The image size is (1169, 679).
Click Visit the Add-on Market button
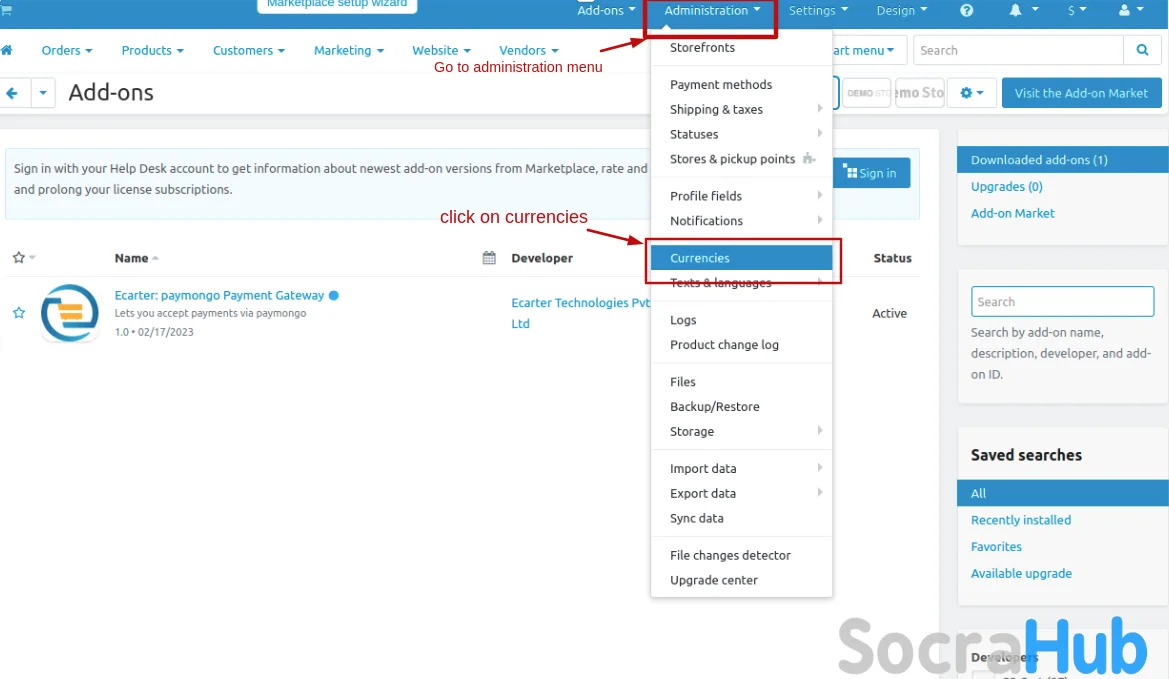coord(1081,93)
